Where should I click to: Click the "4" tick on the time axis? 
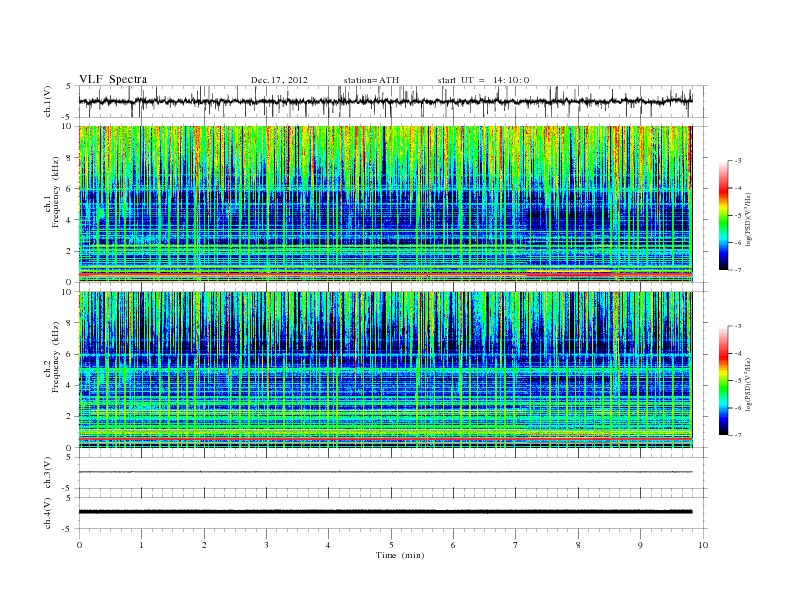pos(328,545)
